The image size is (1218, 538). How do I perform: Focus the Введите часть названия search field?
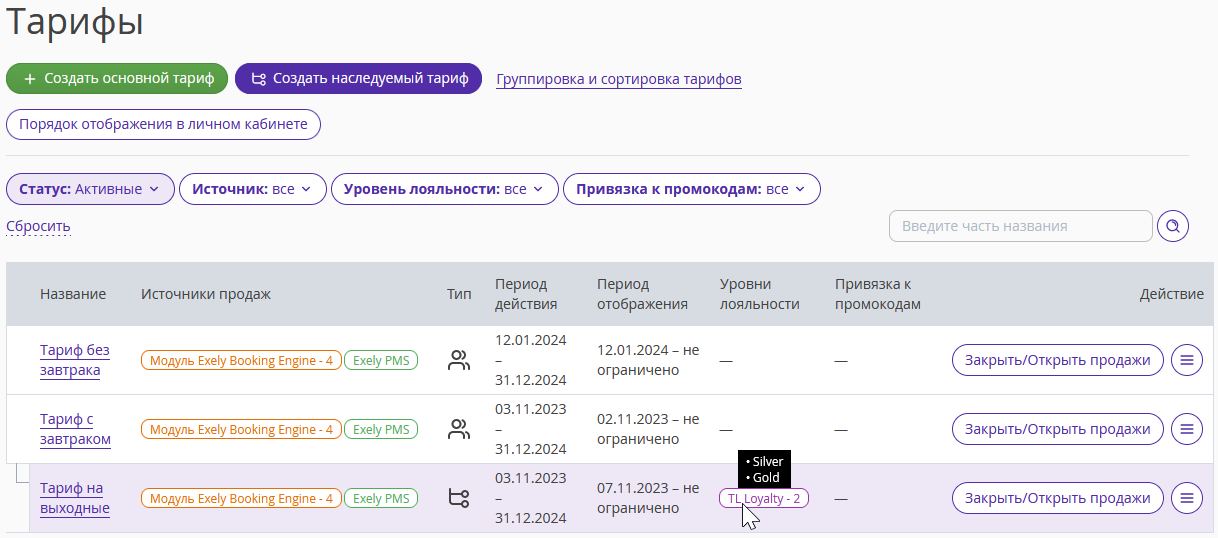pyautogui.click(x=1021, y=226)
